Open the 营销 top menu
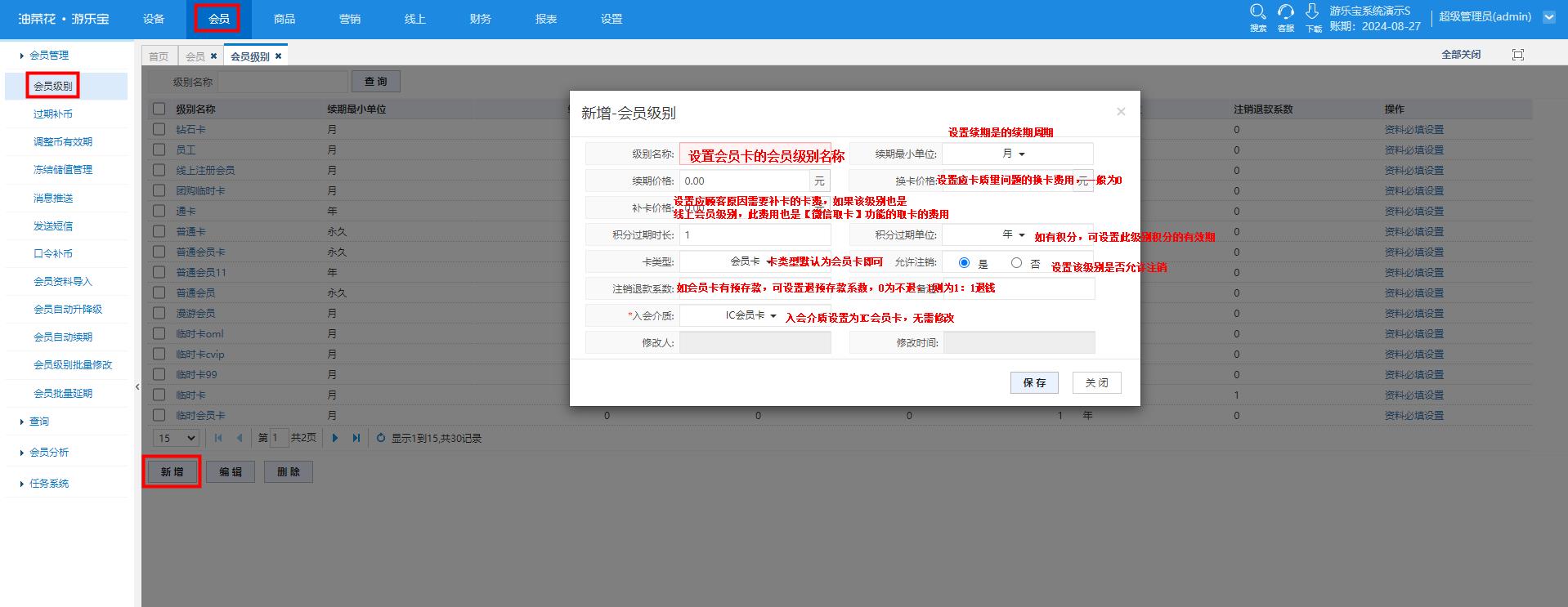Viewport: 1568px width, 607px height. click(350, 19)
